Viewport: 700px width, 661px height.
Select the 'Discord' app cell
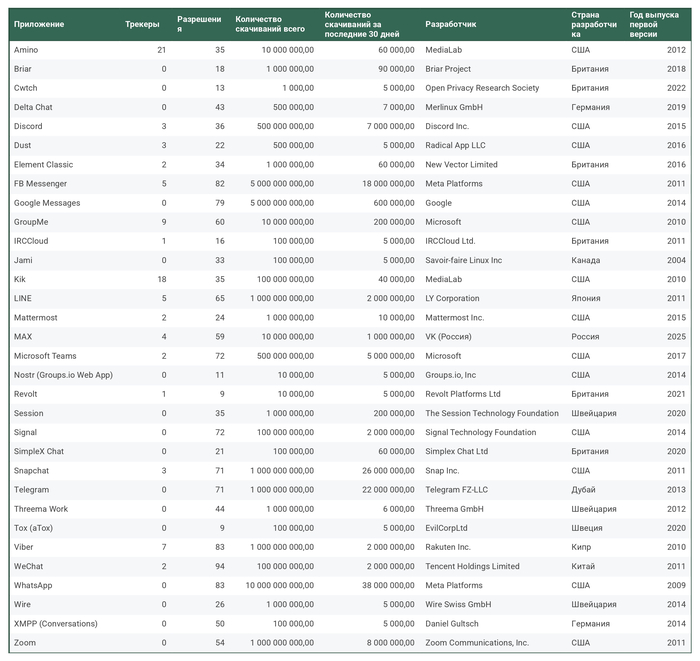click(28, 126)
